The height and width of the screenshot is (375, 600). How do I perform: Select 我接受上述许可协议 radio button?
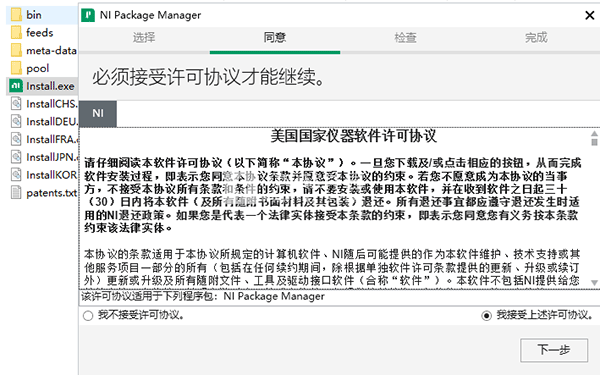(x=486, y=316)
